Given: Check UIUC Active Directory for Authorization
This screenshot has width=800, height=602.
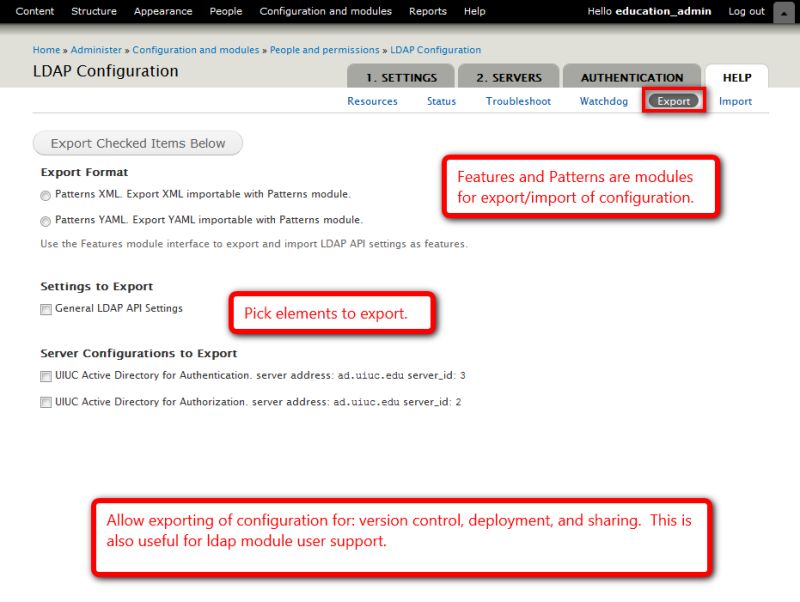Looking at the screenshot, I should [x=45, y=402].
